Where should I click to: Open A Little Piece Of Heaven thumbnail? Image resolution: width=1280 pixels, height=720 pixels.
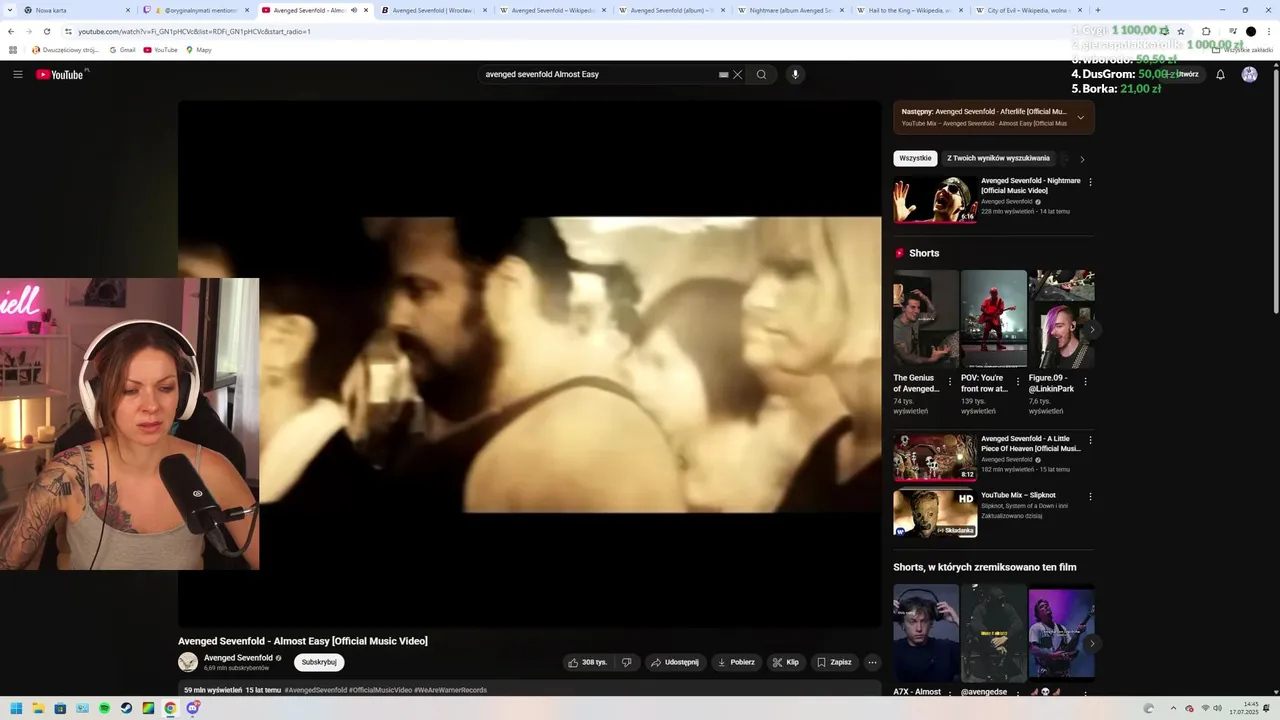pyautogui.click(x=935, y=457)
